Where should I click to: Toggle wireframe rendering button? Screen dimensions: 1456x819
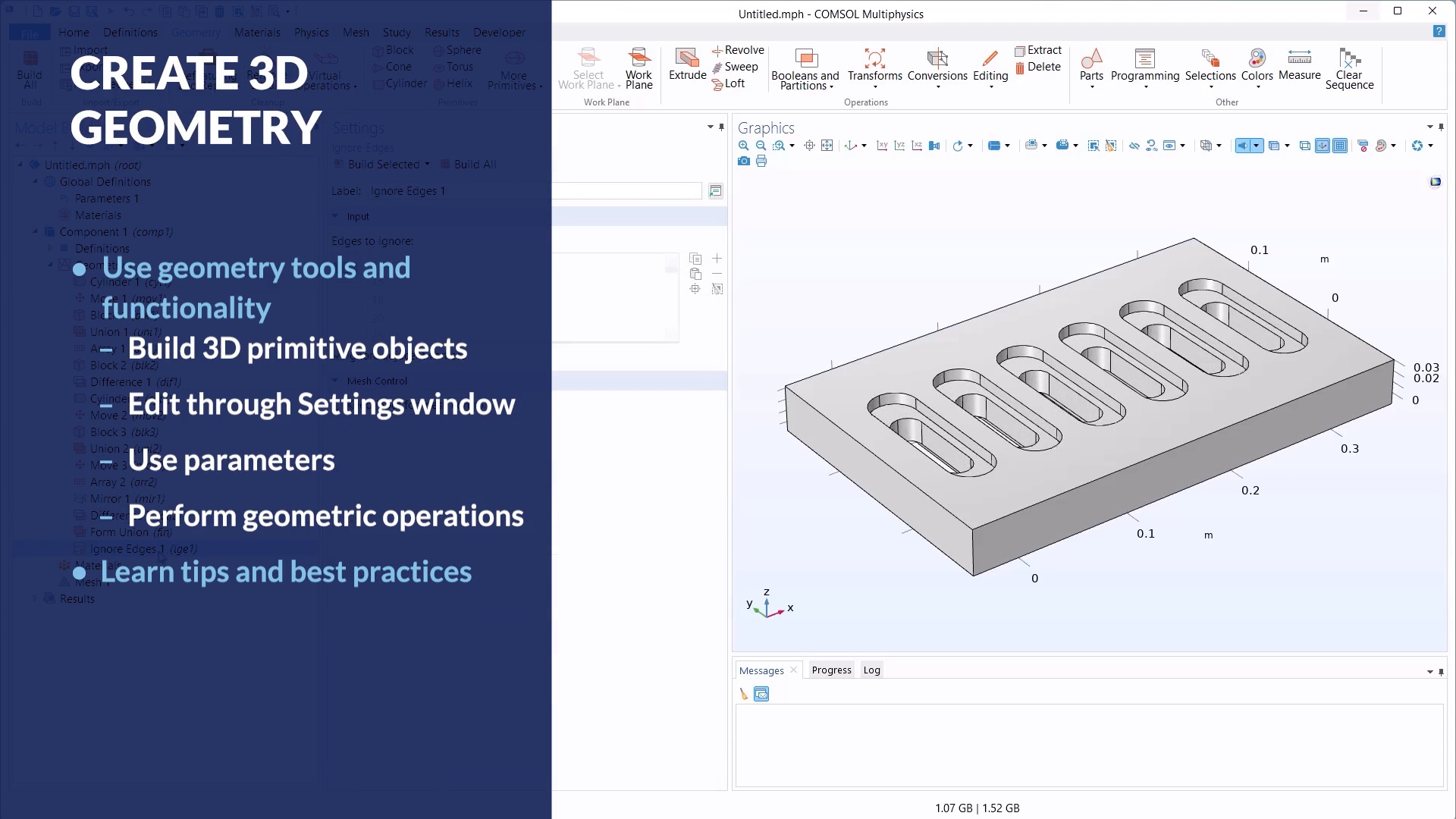(1304, 146)
